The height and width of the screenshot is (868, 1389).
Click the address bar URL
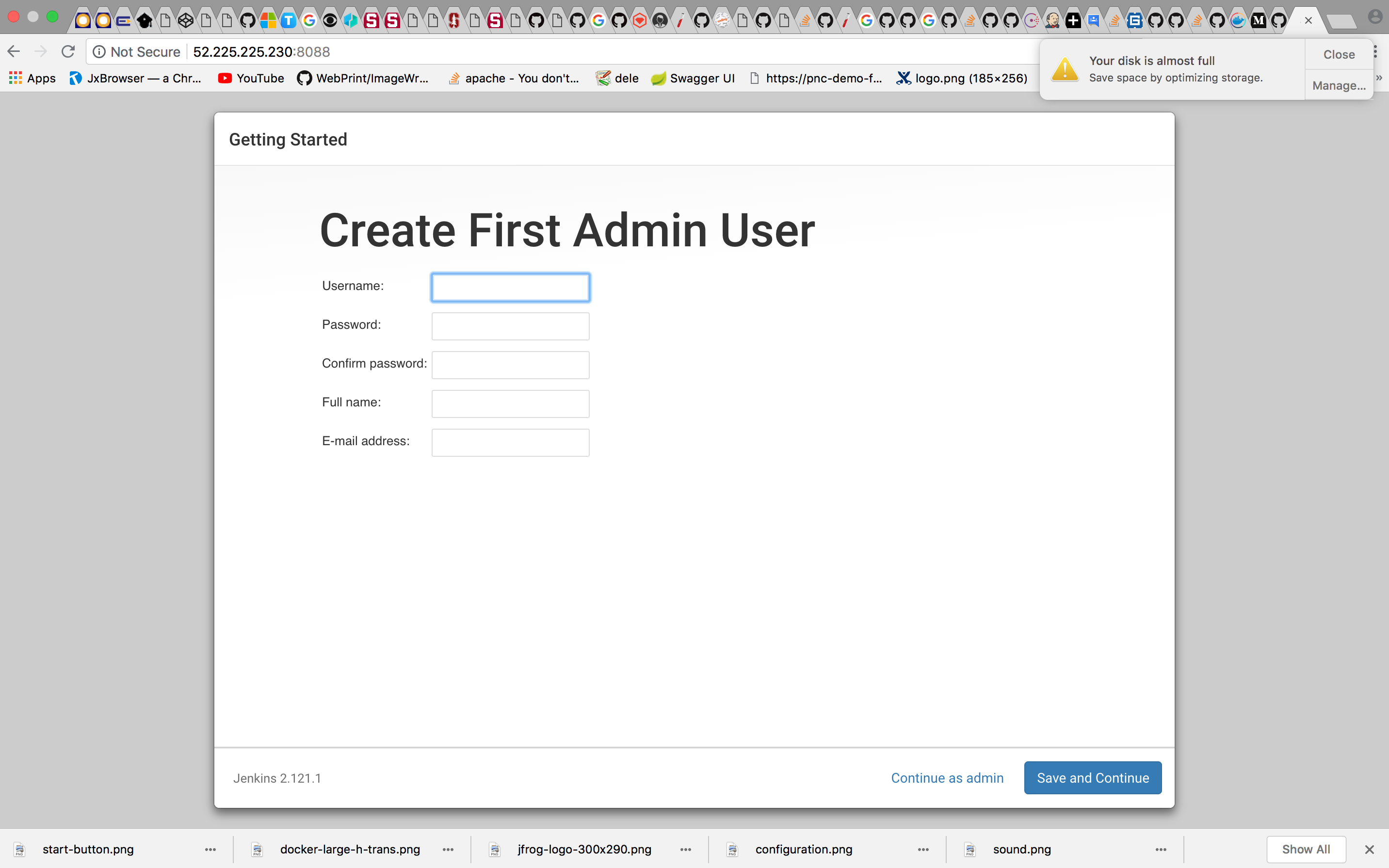click(x=261, y=52)
